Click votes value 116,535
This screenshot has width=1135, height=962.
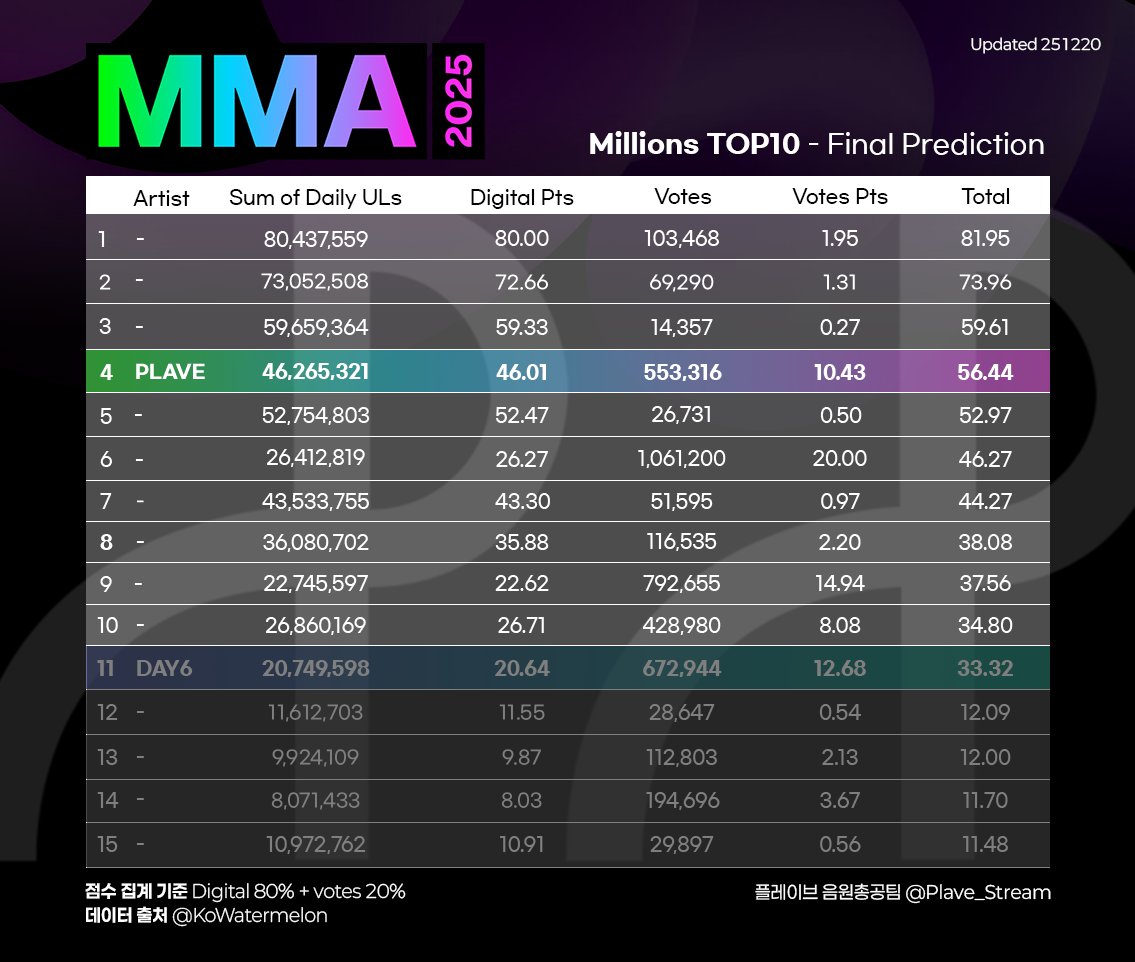pyautogui.click(x=682, y=541)
